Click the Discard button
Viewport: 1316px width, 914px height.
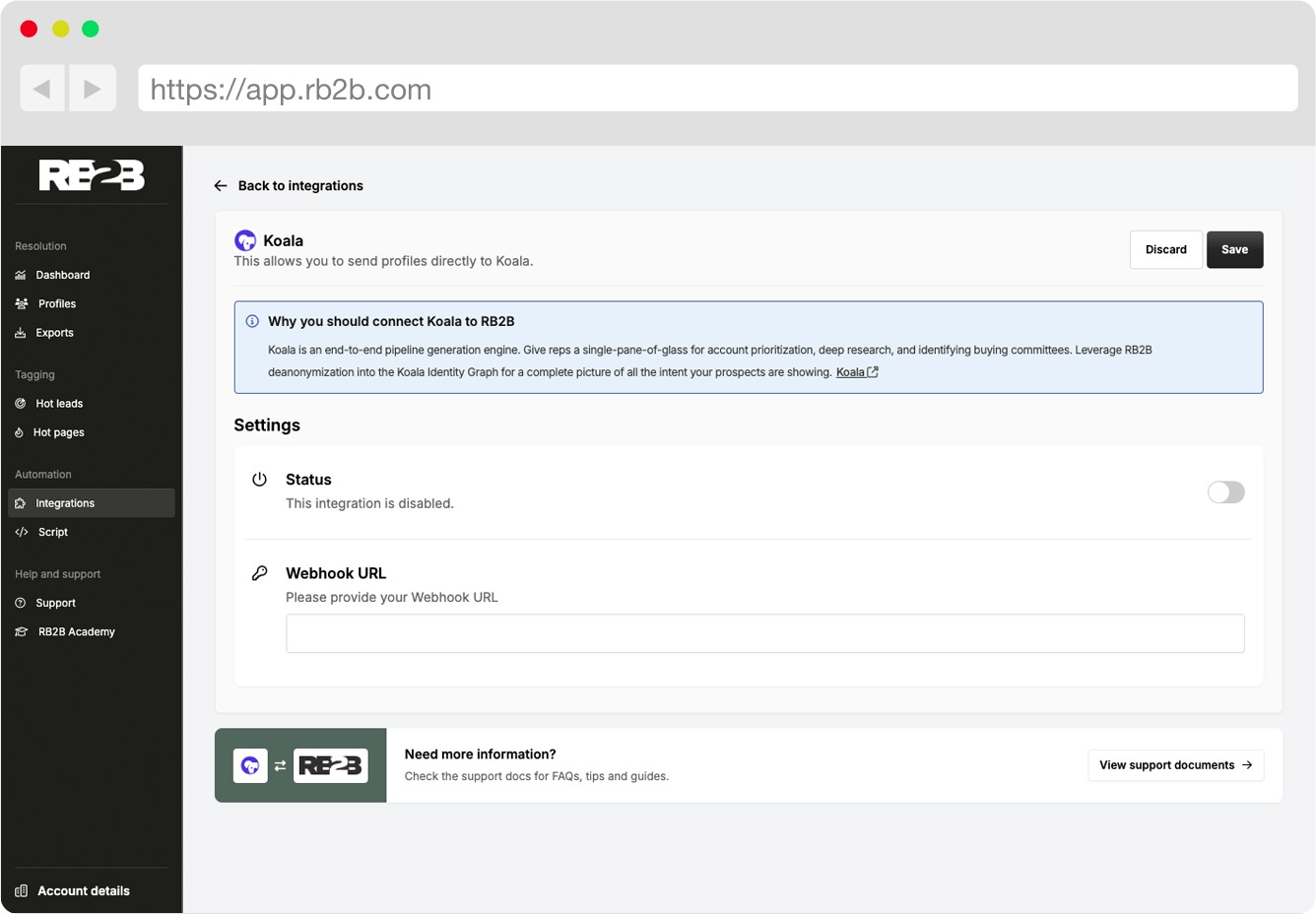(x=1166, y=249)
